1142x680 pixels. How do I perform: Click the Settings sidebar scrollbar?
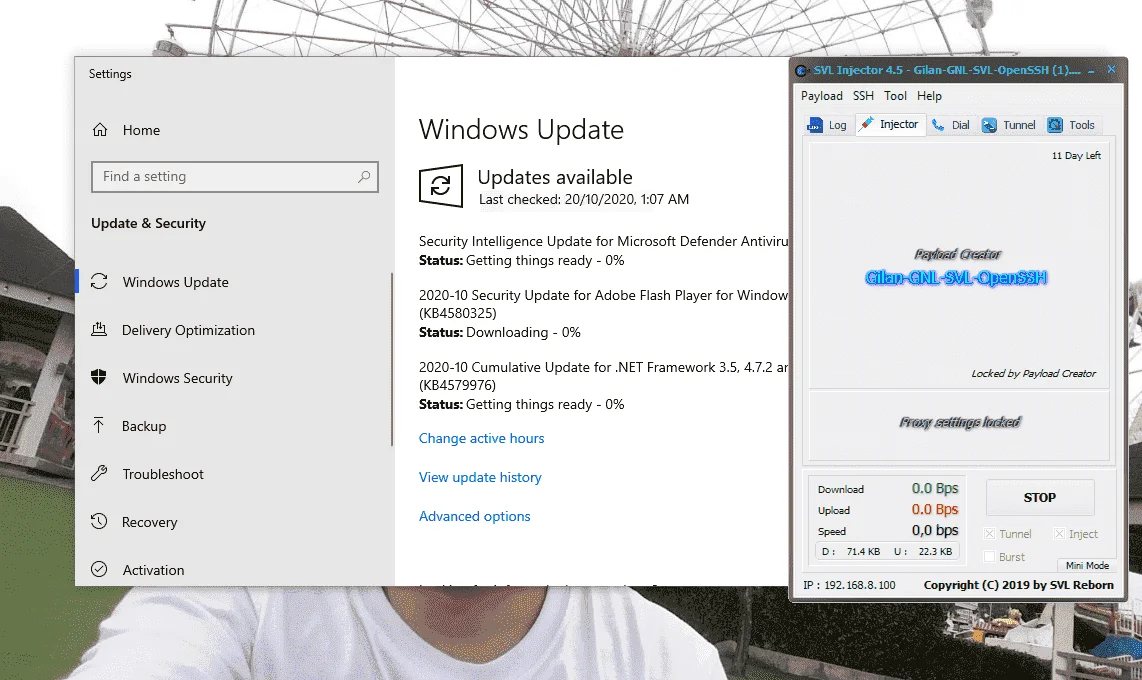pos(392,360)
